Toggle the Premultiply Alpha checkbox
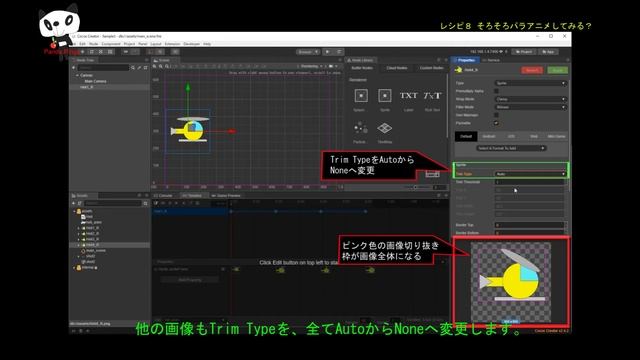640x360 pixels. pos(496,91)
